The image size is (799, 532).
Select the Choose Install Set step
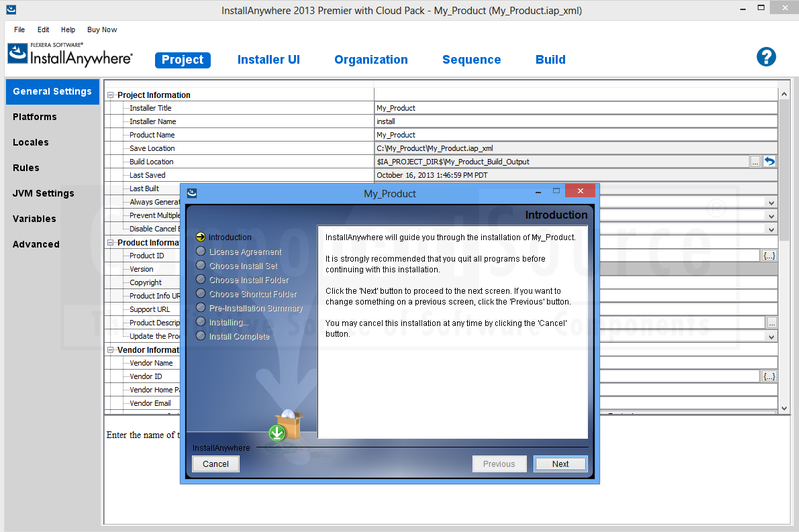[236, 265]
